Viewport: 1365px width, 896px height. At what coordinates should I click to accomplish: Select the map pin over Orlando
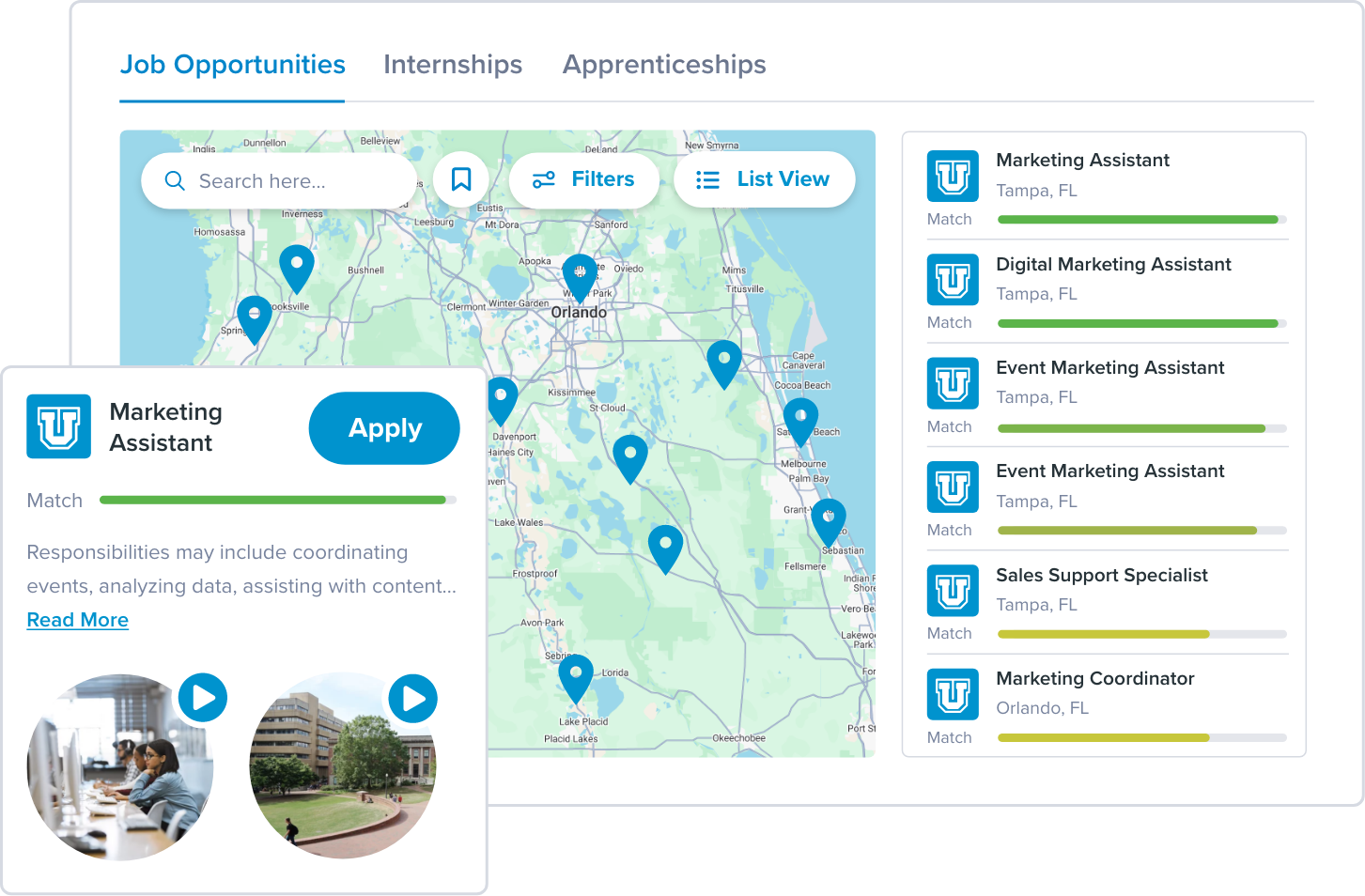click(580, 275)
